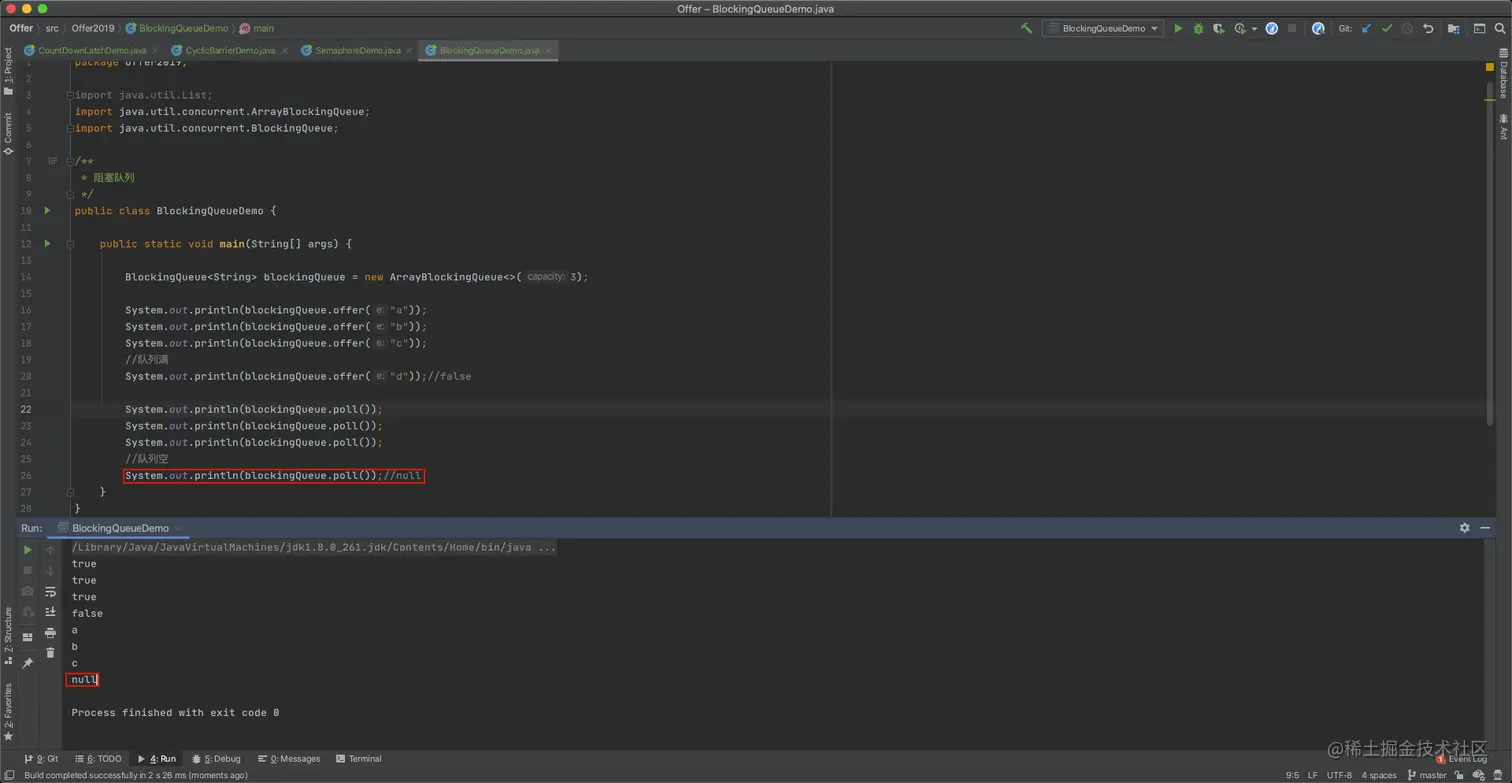1512x783 pixels.
Task: Open the Structure tool window
Action: click(8, 635)
